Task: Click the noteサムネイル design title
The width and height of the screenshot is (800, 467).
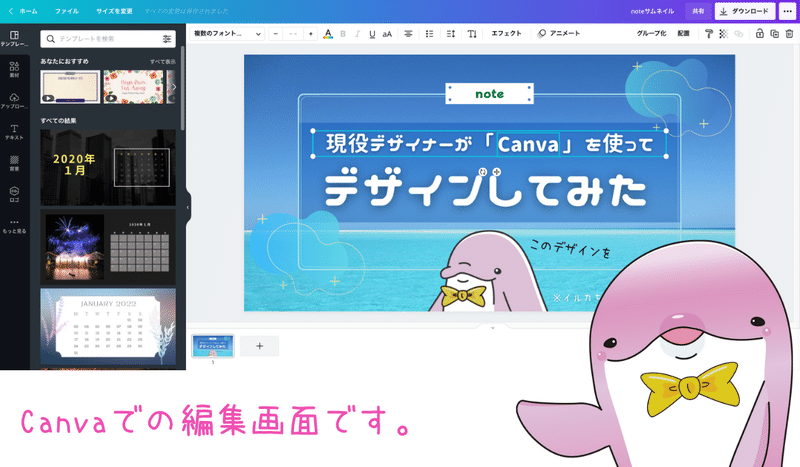Action: 652,11
